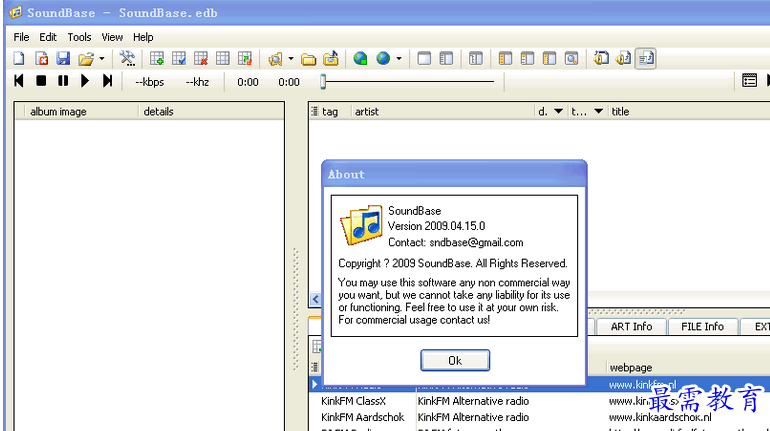
Task: Click the second music note document icon
Action: pos(623,58)
